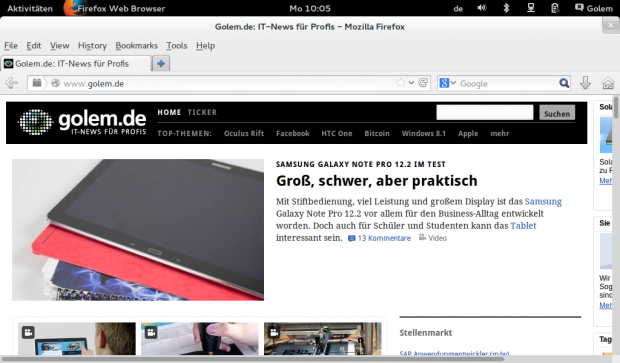This screenshot has height=363, width=620.
Task: Open the Tools menu
Action: (x=176, y=45)
